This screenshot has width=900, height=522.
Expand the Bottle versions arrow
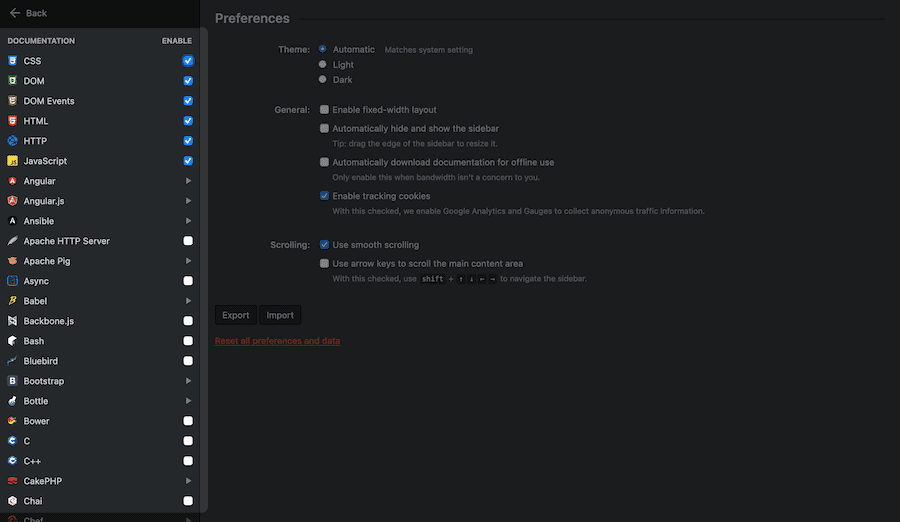pos(188,401)
